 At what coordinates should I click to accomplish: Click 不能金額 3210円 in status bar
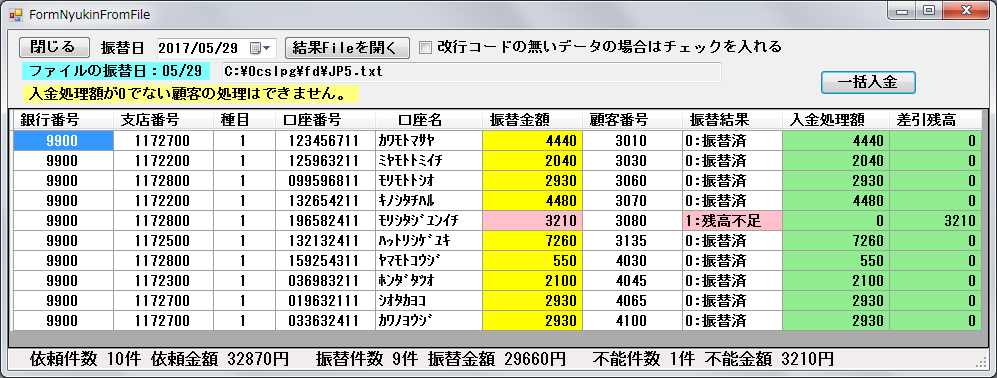(769, 359)
